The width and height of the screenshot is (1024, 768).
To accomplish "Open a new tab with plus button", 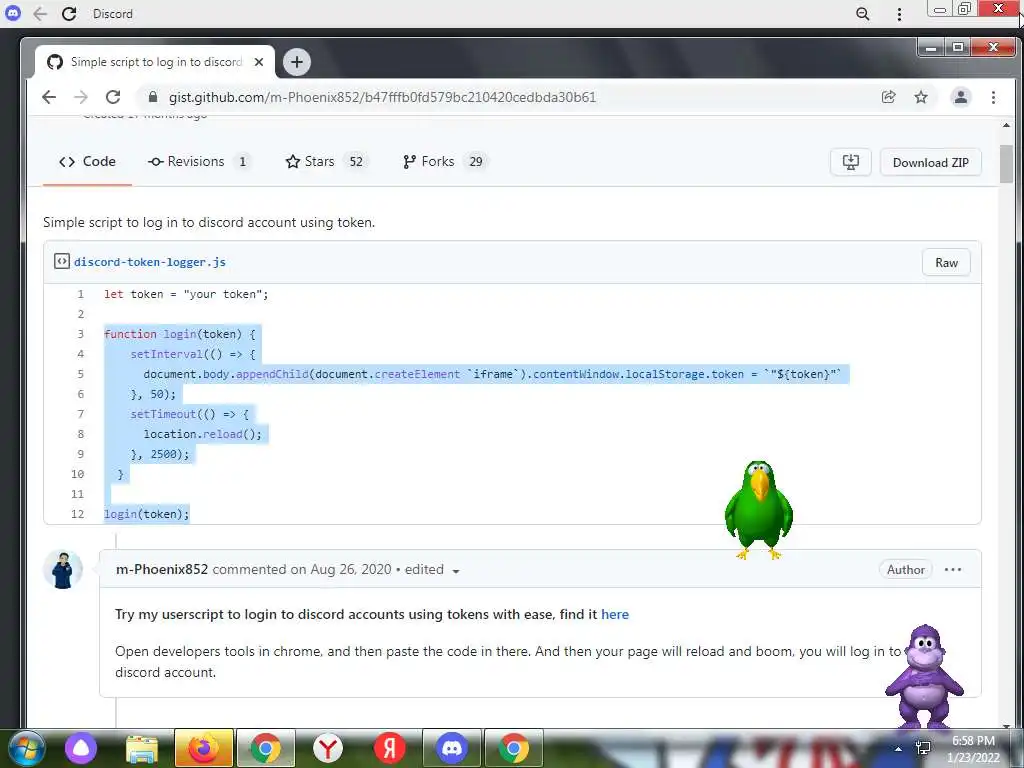I will (296, 62).
